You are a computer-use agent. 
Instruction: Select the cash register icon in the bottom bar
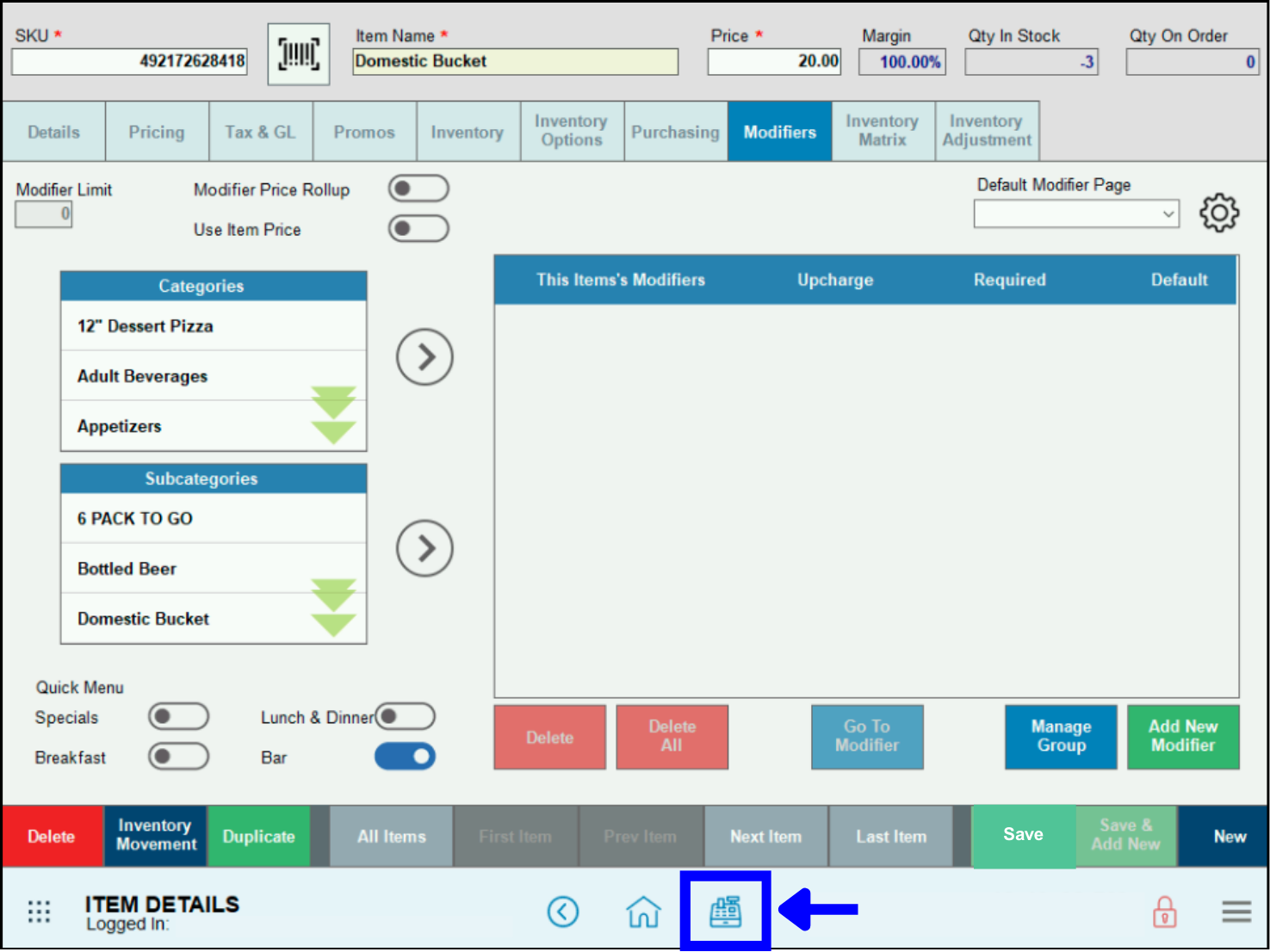[x=726, y=911]
